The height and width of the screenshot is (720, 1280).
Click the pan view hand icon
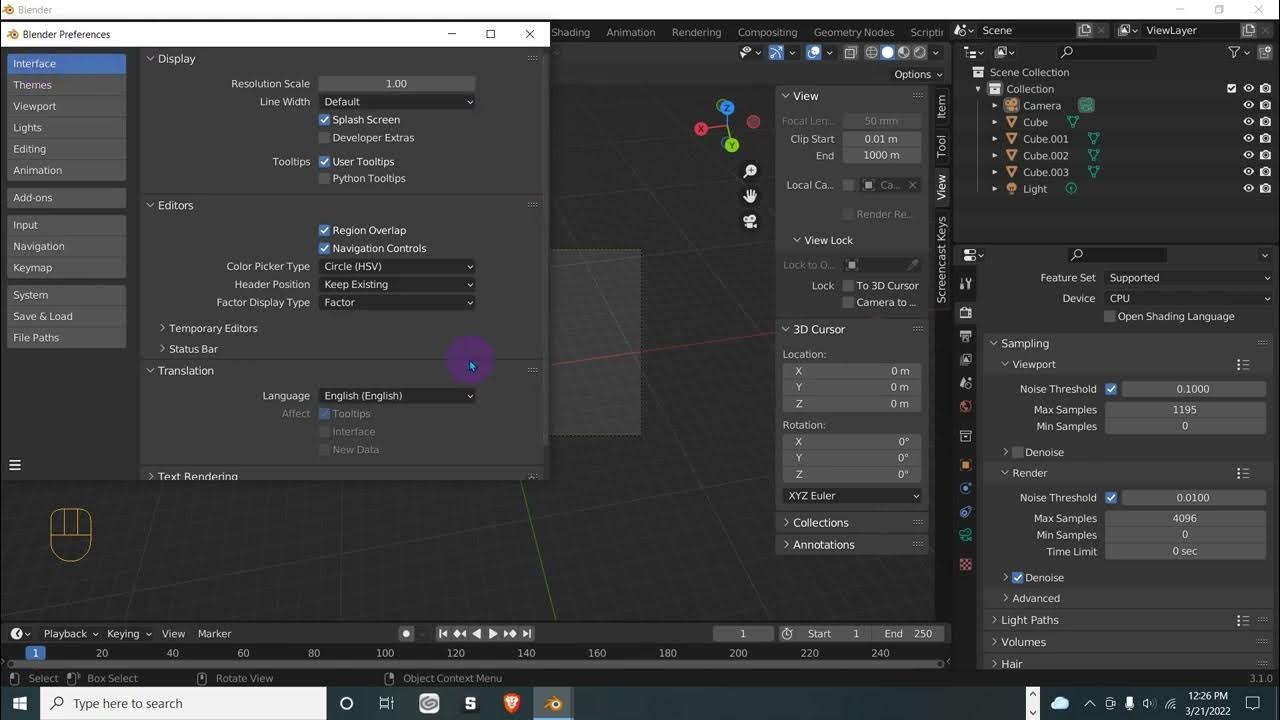point(750,196)
